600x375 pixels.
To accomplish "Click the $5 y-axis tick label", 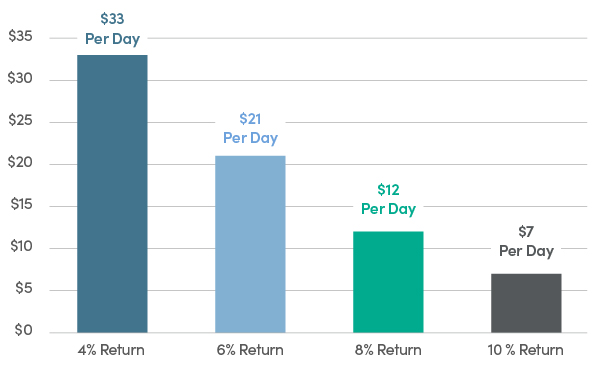I will tap(24, 288).
